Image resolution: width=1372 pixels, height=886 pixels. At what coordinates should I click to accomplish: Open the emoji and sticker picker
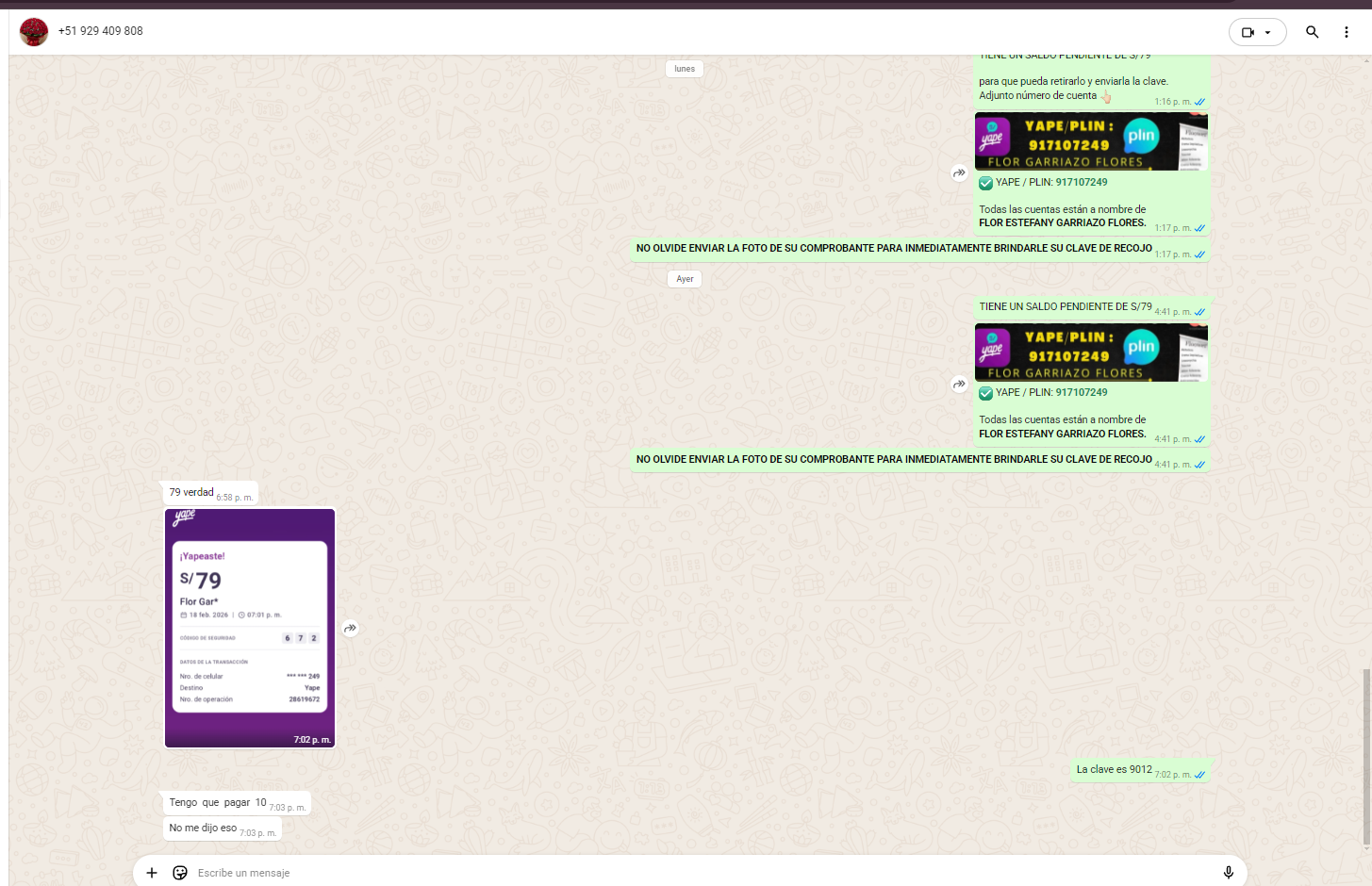click(x=180, y=873)
